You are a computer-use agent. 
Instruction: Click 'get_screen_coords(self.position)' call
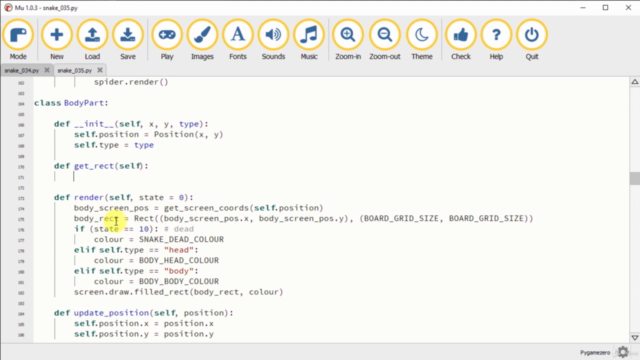tap(244, 208)
